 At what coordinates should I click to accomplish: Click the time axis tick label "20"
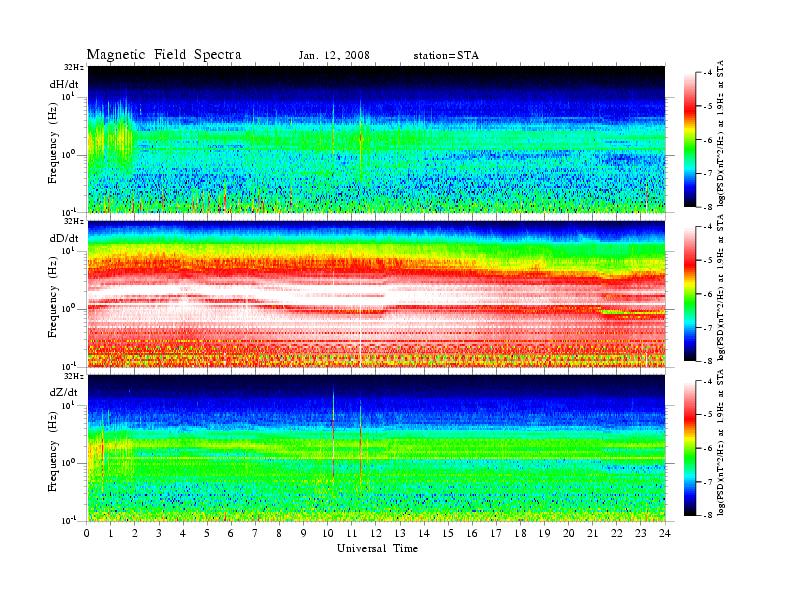[x=569, y=533]
